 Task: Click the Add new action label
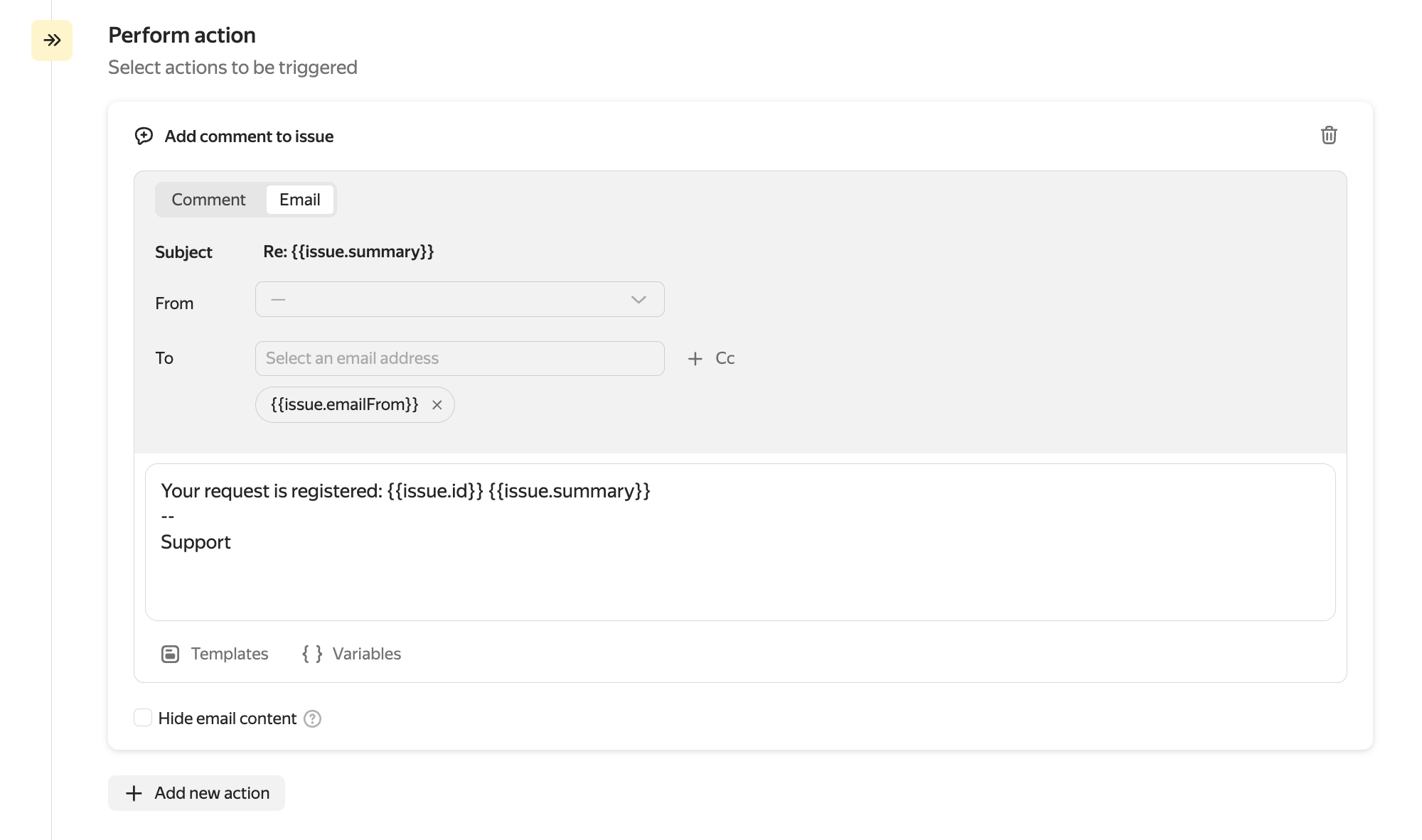(x=212, y=793)
